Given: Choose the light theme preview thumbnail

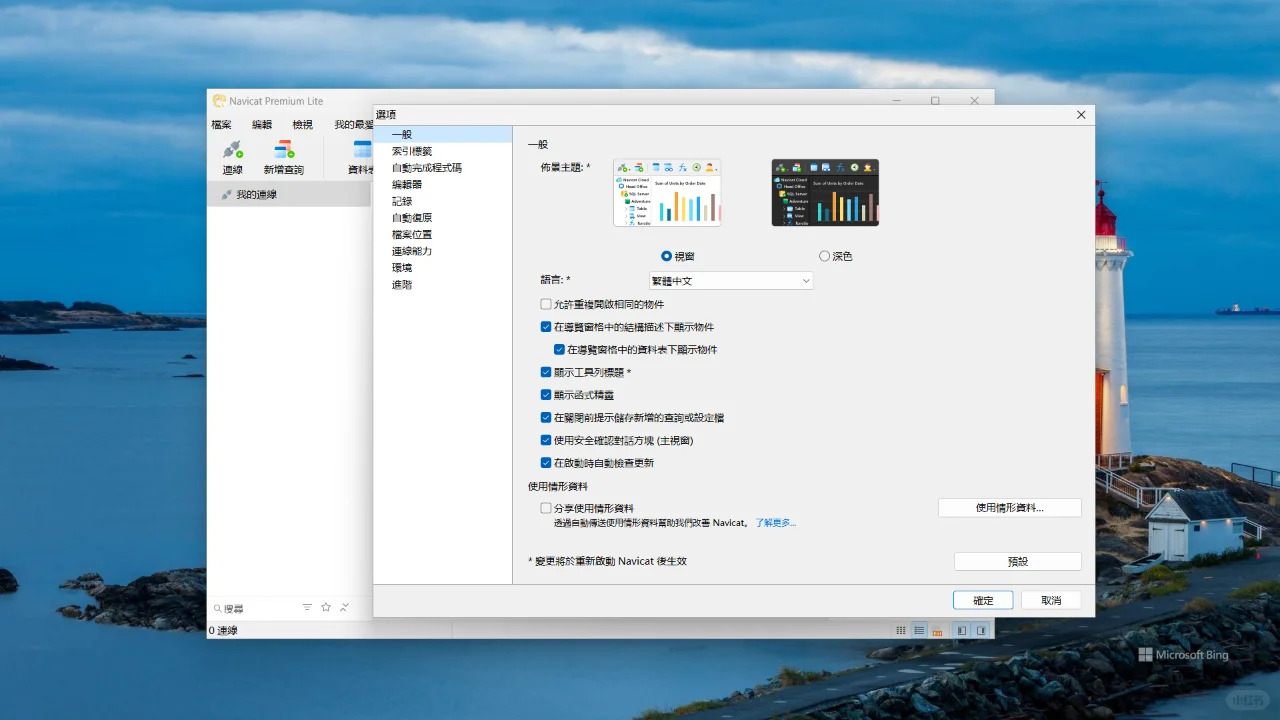Looking at the screenshot, I should [667, 193].
